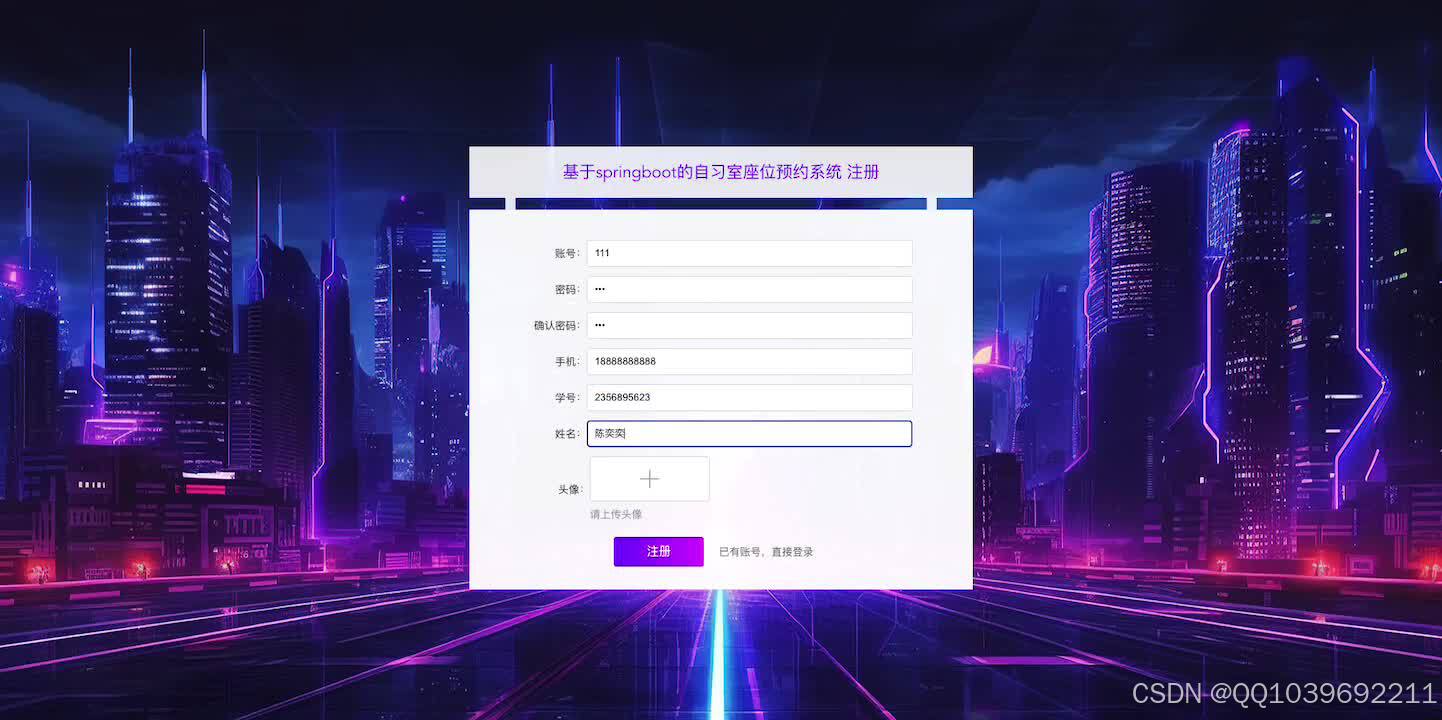
Task: Click the 手机 field label
Action: point(567,361)
